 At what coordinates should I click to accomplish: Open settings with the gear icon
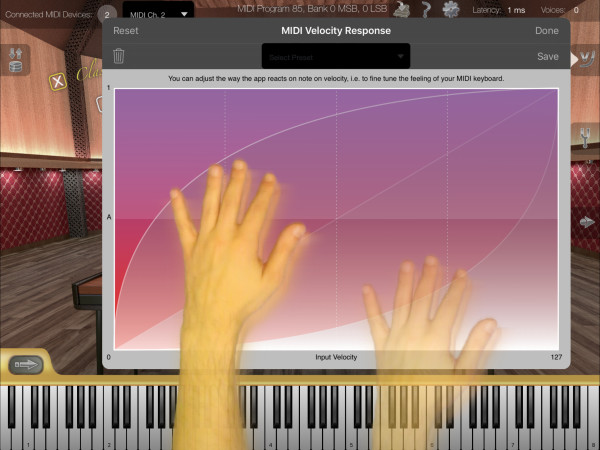coord(451,9)
